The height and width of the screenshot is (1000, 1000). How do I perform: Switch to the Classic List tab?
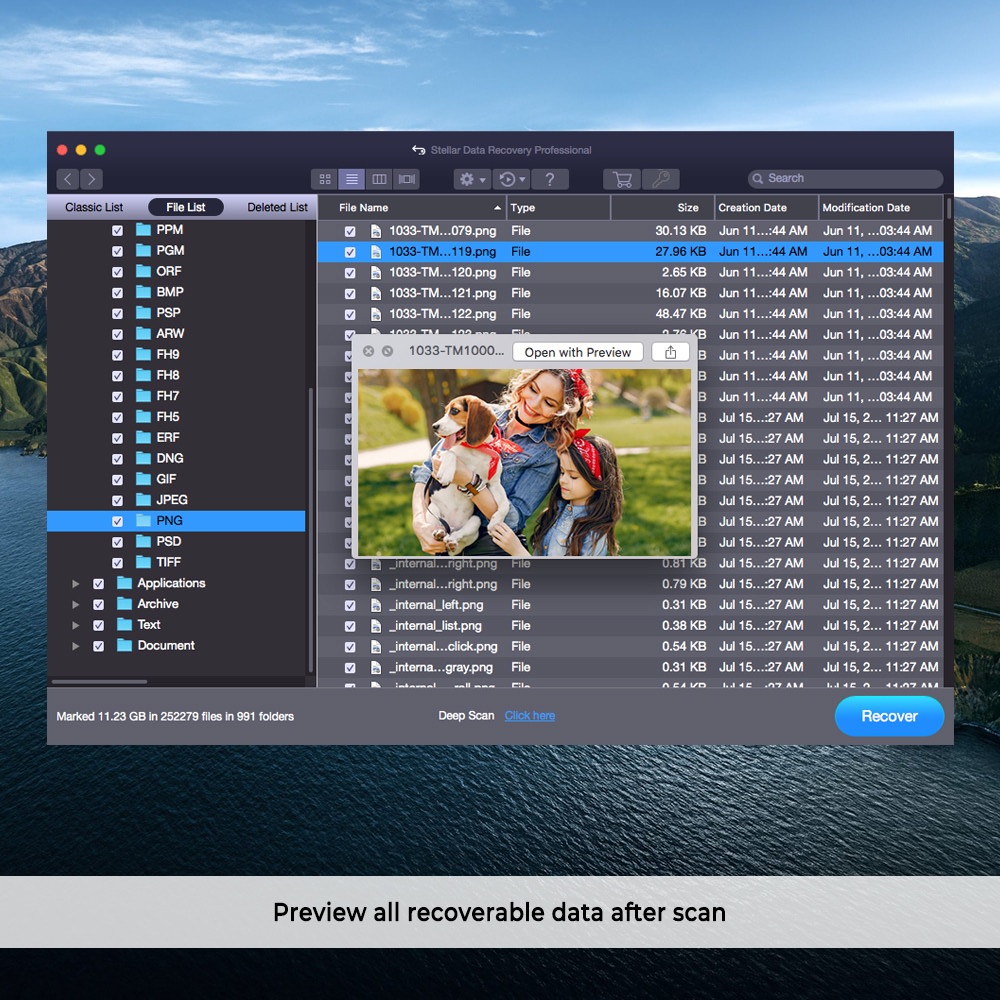click(x=94, y=207)
